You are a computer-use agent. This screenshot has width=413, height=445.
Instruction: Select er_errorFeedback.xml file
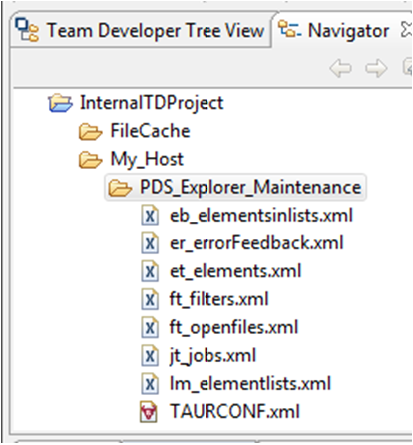tap(257, 243)
